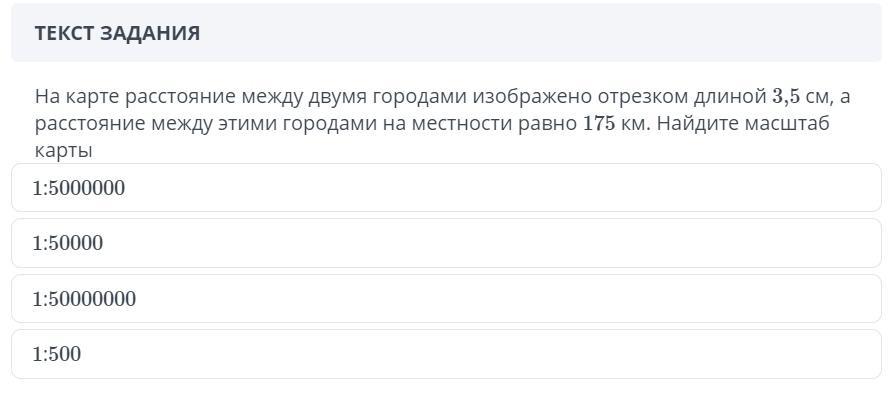
Task: Select the answer option 1:5000000
Action: tap(446, 188)
